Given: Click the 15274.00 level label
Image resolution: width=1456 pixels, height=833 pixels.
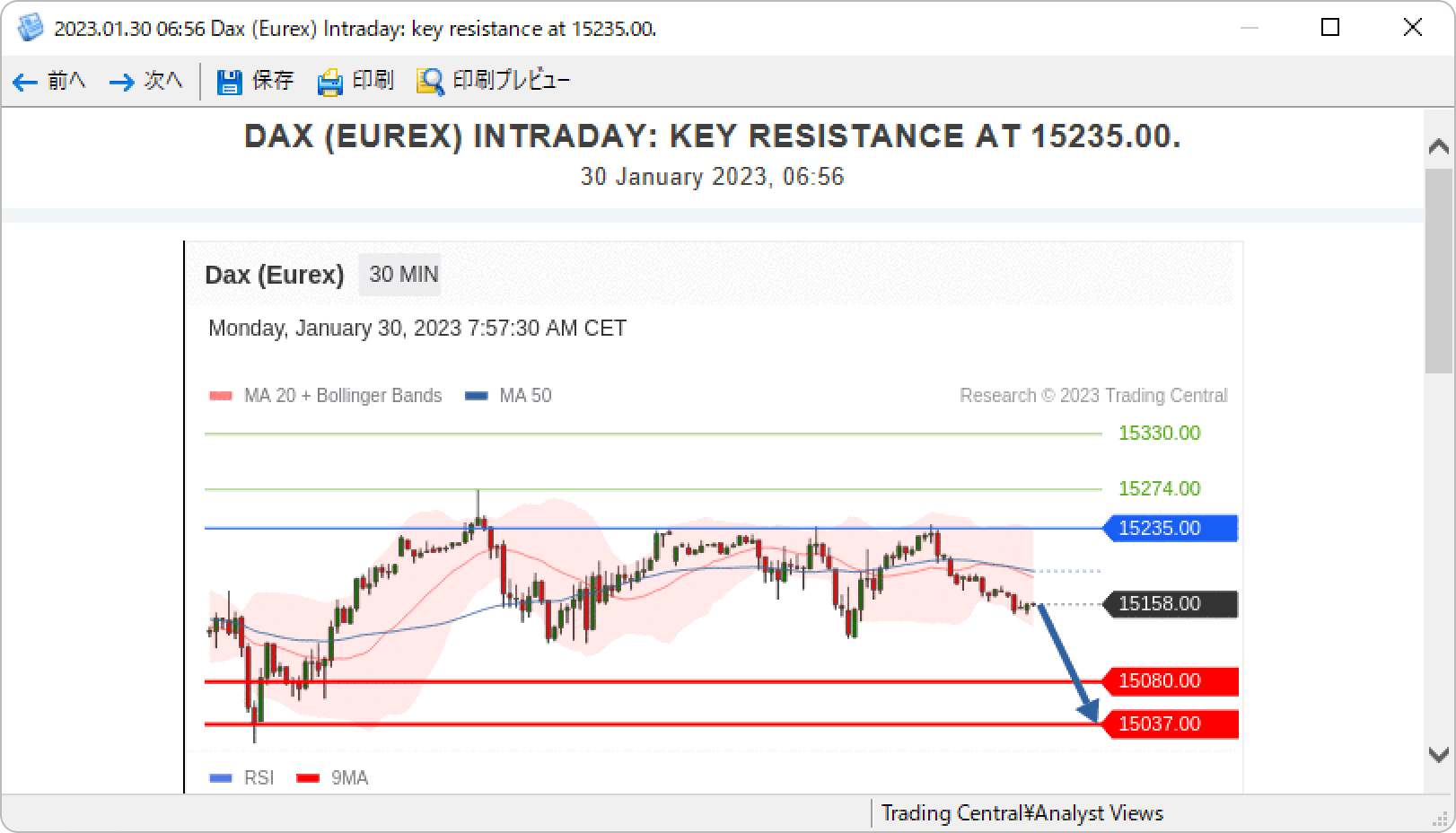Looking at the screenshot, I should tap(1159, 489).
